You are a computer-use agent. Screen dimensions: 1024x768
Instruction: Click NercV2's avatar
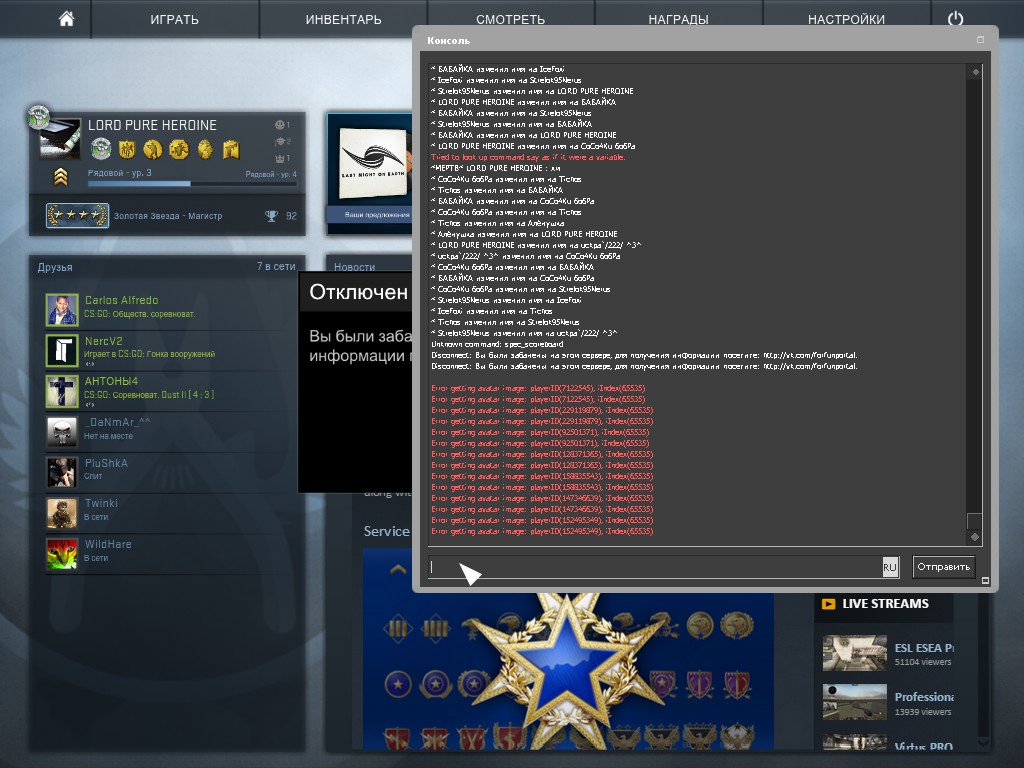(x=62, y=350)
